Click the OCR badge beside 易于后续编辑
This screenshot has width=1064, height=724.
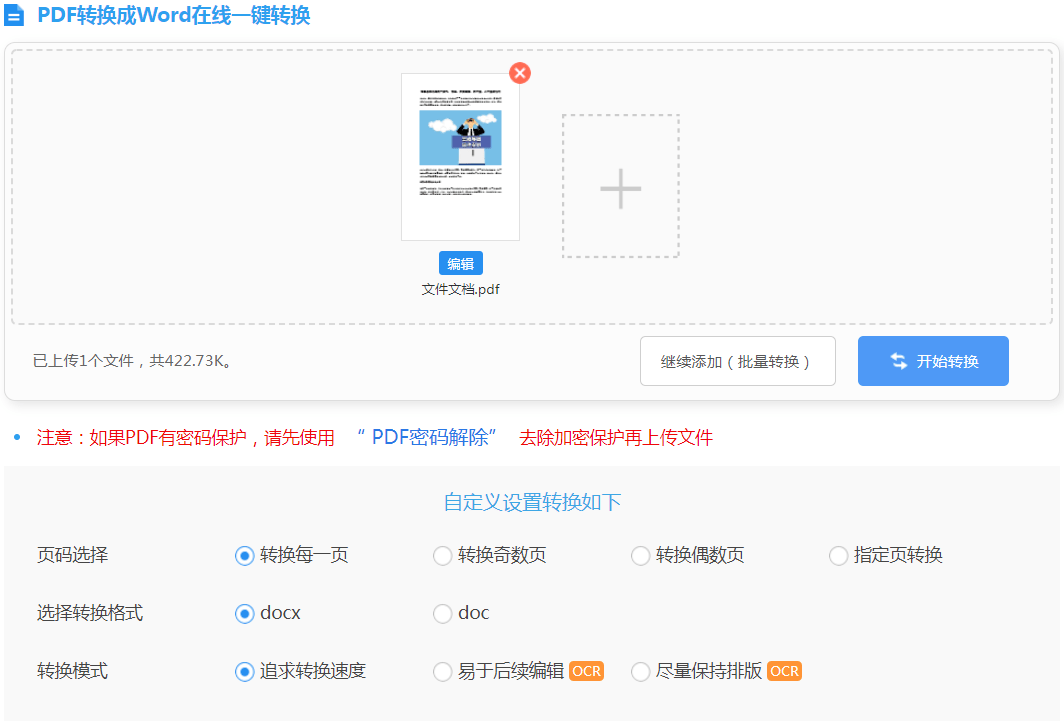[586, 671]
